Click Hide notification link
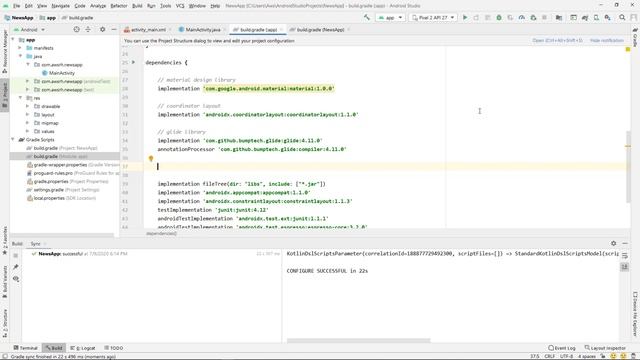Screen dimensions: 640x360 pos(607,40)
